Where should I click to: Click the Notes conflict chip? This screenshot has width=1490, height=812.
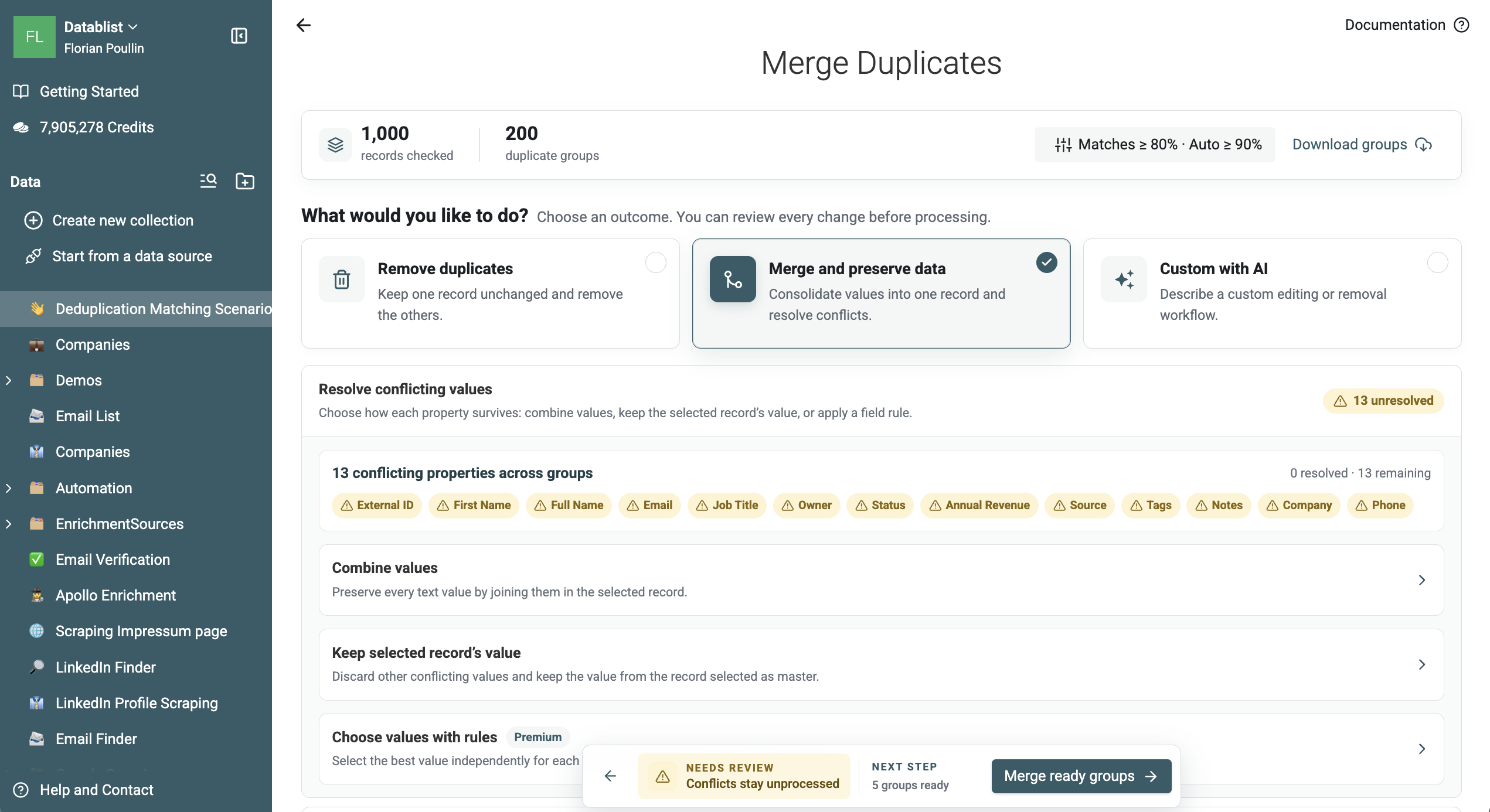coord(1219,506)
